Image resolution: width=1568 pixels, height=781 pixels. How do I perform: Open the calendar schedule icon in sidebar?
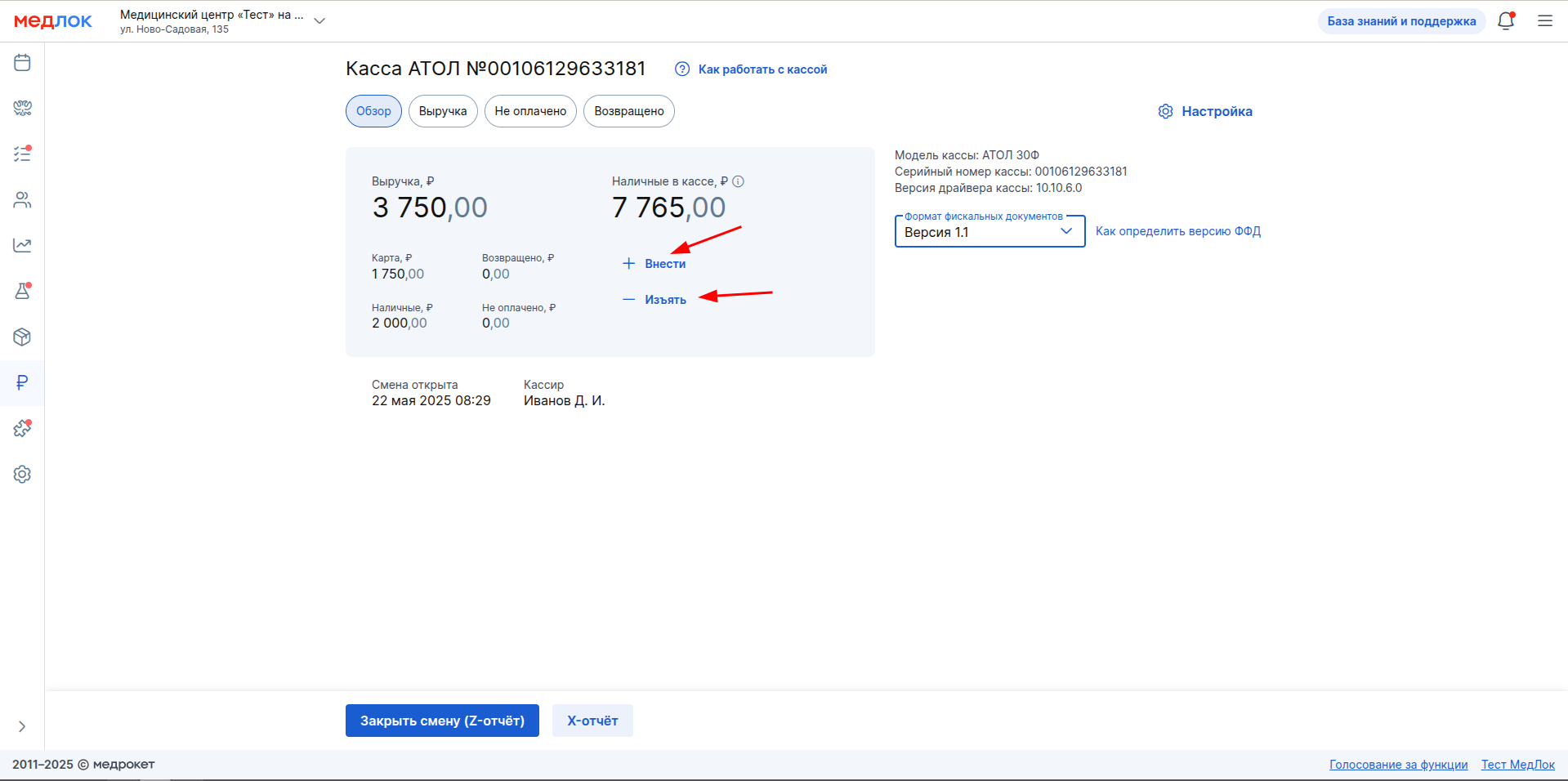[22, 62]
